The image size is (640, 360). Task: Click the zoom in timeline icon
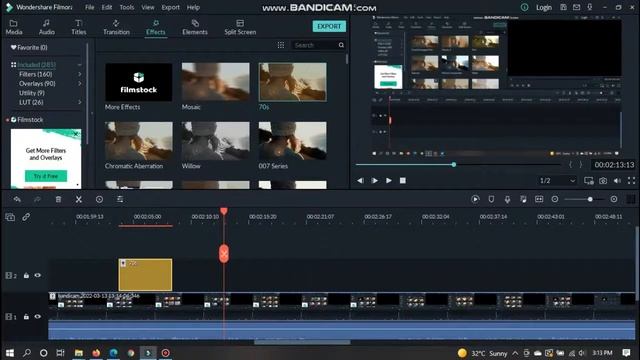click(x=614, y=199)
